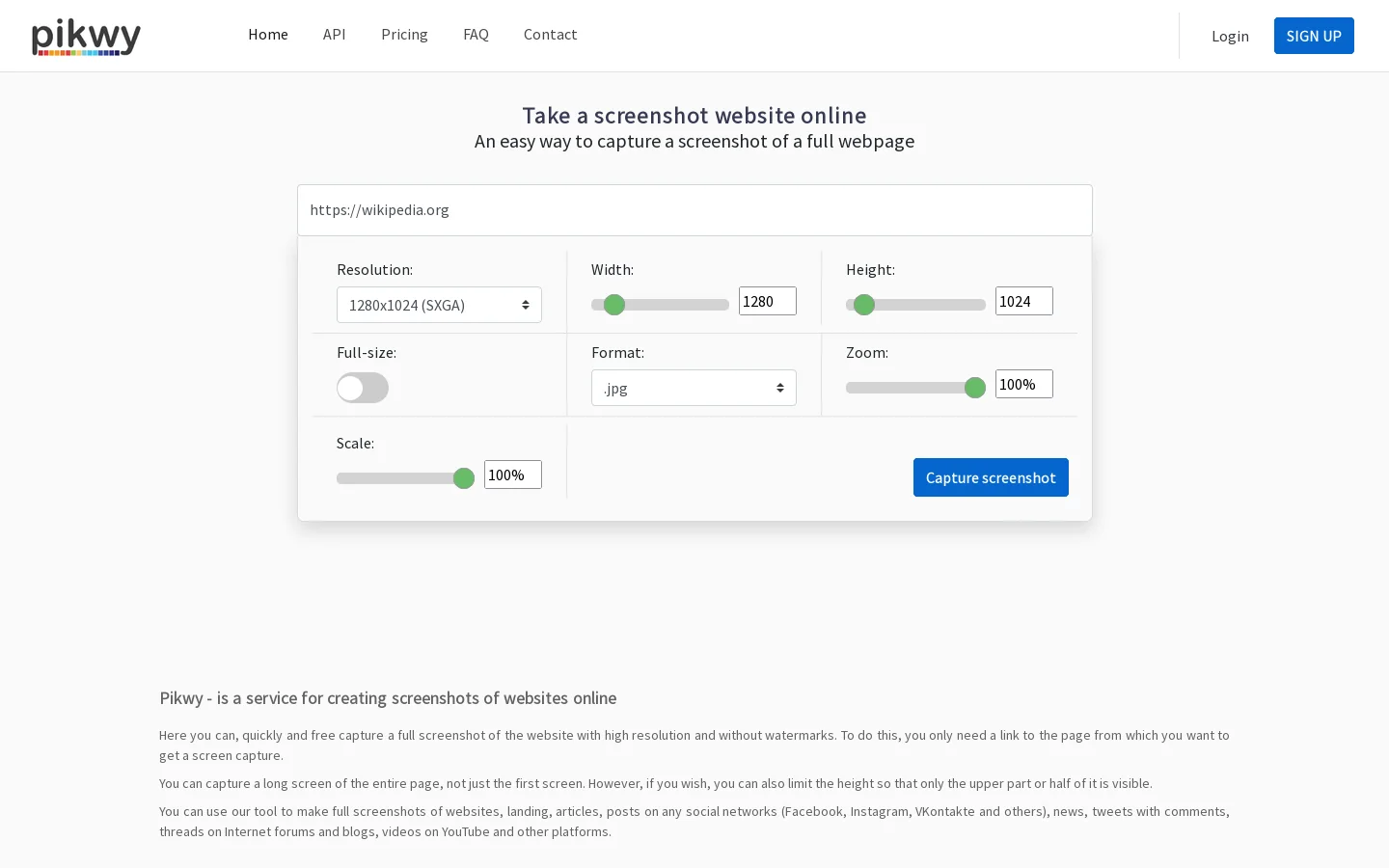Click the 'Resolution:' label
Viewport: 1389px width, 868px height.
click(x=374, y=270)
